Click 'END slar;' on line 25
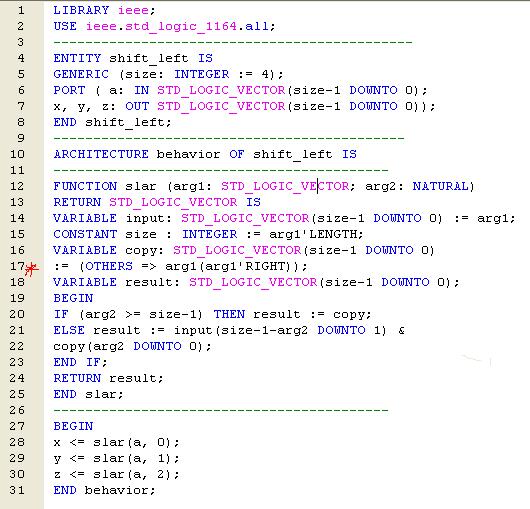 pyautogui.click(x=88, y=394)
